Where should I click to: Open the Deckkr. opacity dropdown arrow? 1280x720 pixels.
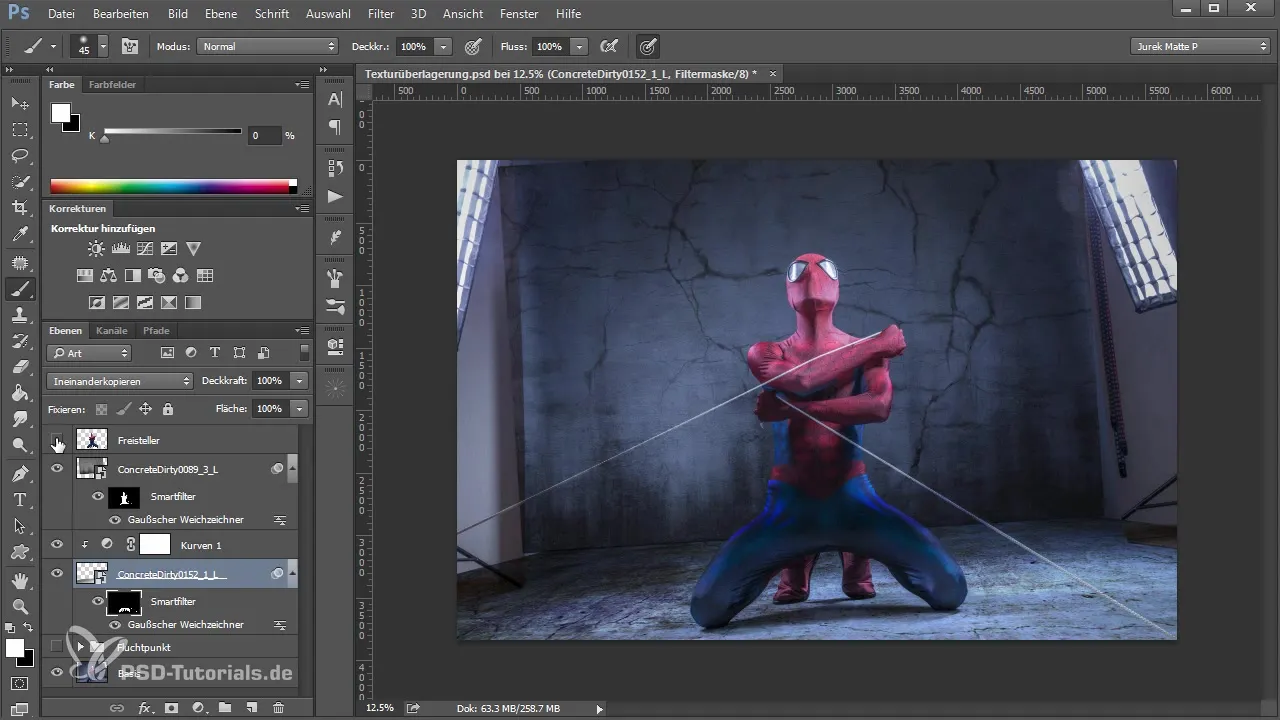point(443,46)
